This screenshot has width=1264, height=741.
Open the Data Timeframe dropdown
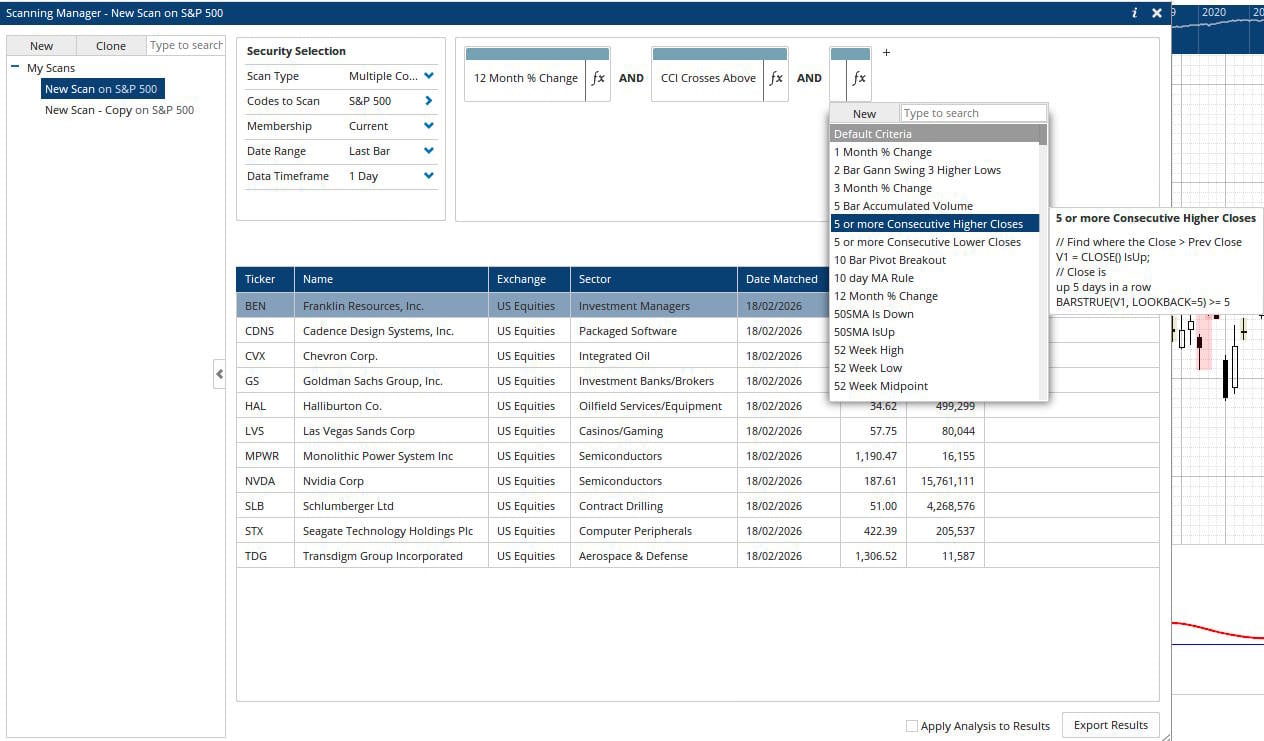[429, 176]
